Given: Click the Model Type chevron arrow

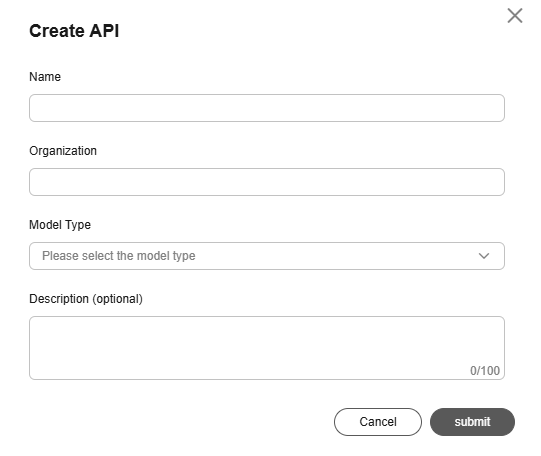Looking at the screenshot, I should (484, 256).
